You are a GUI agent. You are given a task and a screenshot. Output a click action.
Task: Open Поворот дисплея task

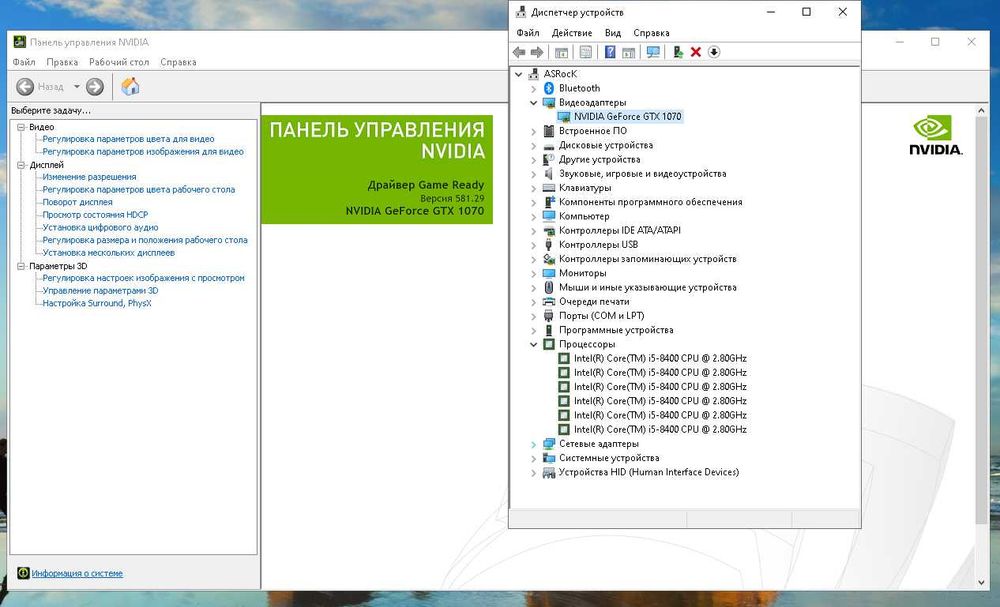click(x=77, y=202)
